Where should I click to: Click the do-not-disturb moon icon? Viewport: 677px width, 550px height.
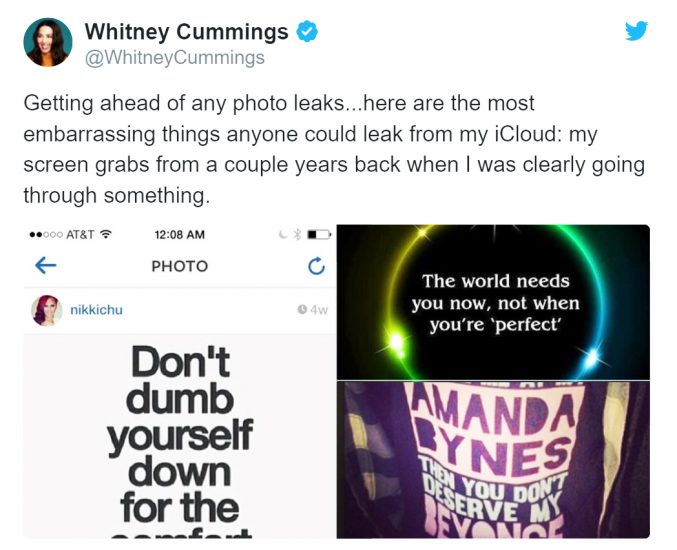click(x=283, y=234)
